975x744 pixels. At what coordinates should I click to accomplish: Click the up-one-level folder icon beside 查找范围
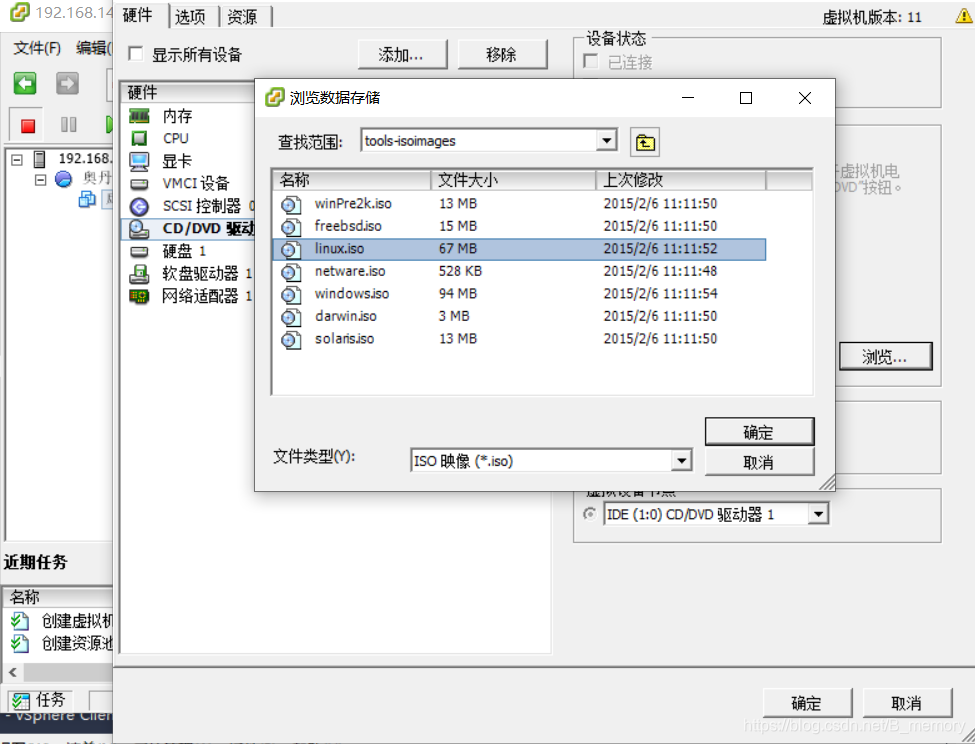644,142
